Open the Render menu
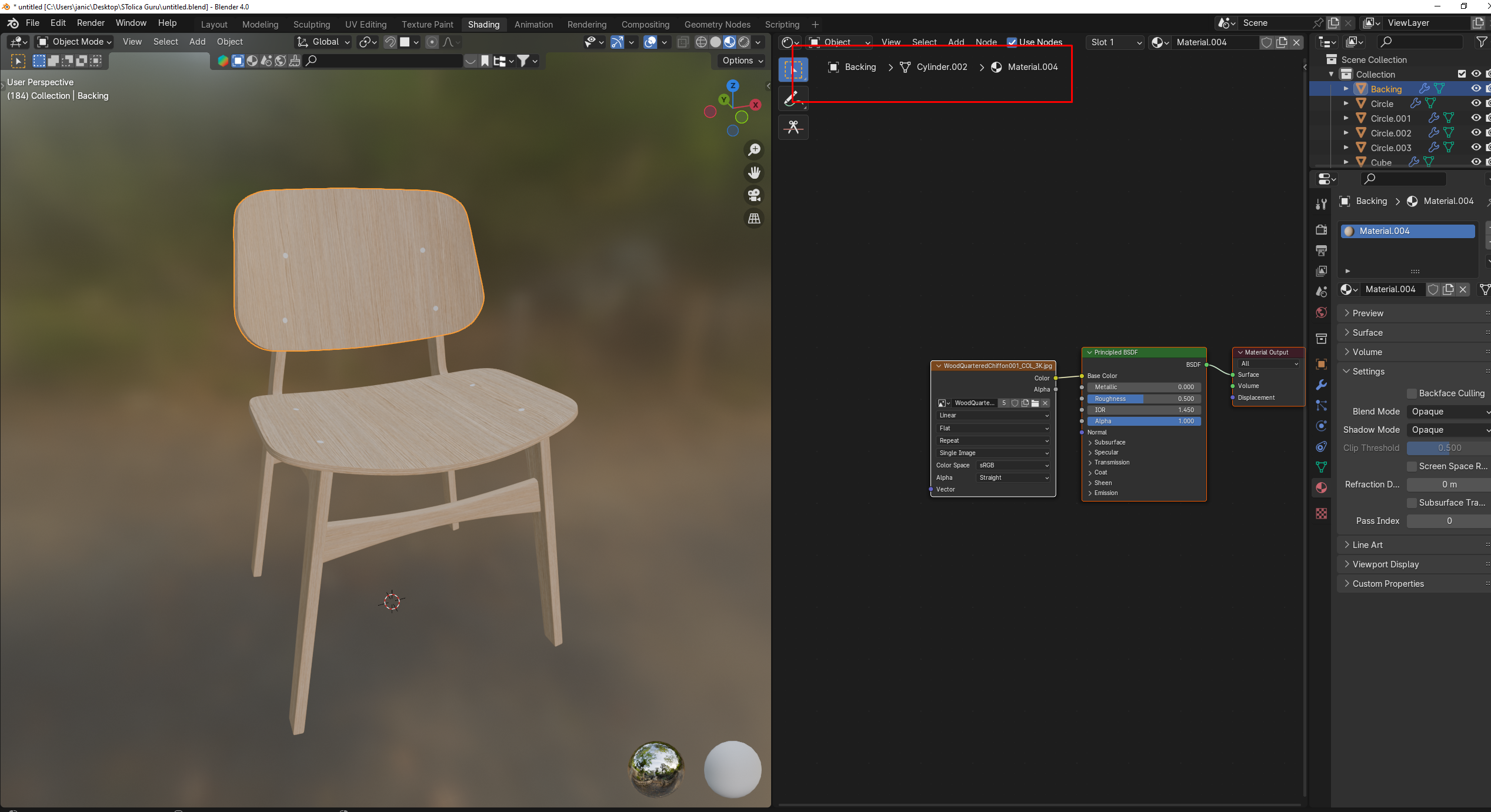 tap(91, 23)
